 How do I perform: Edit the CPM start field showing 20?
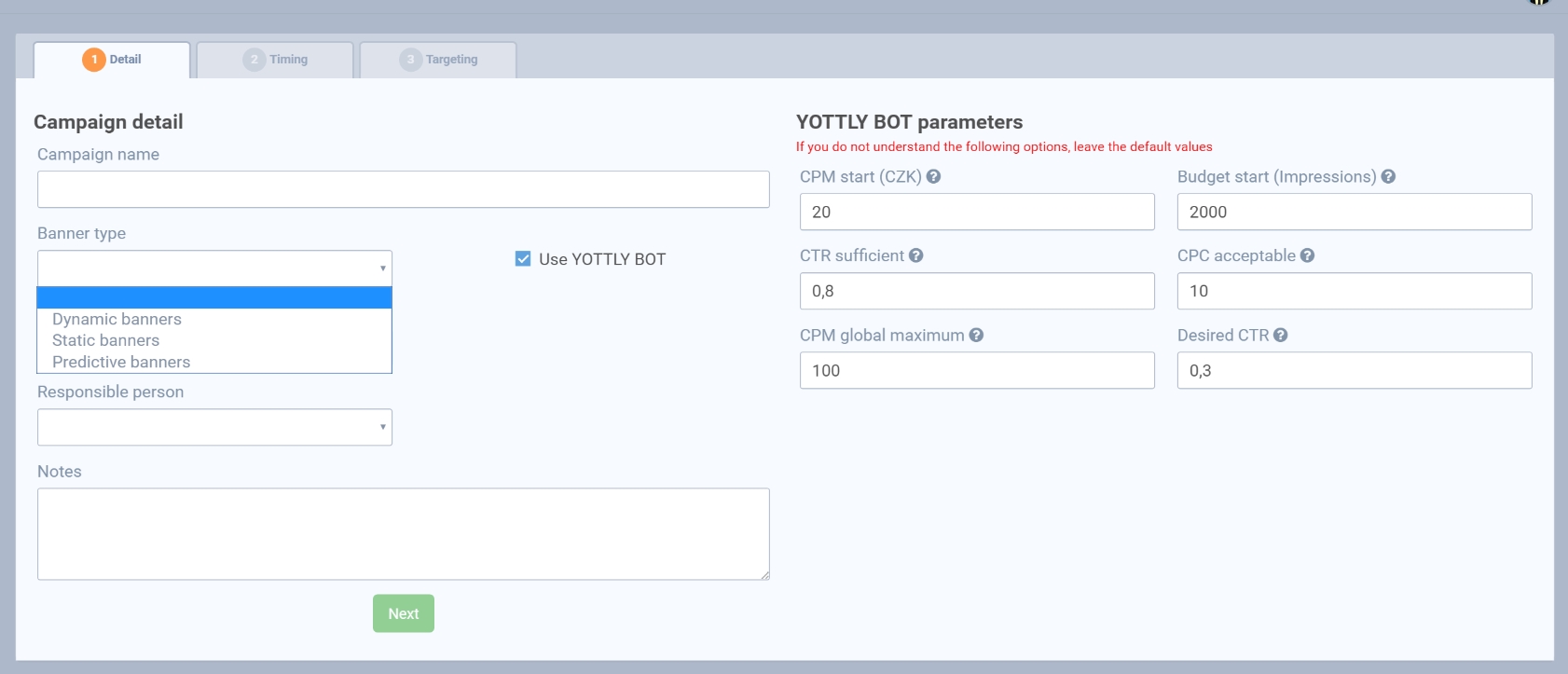coord(977,212)
